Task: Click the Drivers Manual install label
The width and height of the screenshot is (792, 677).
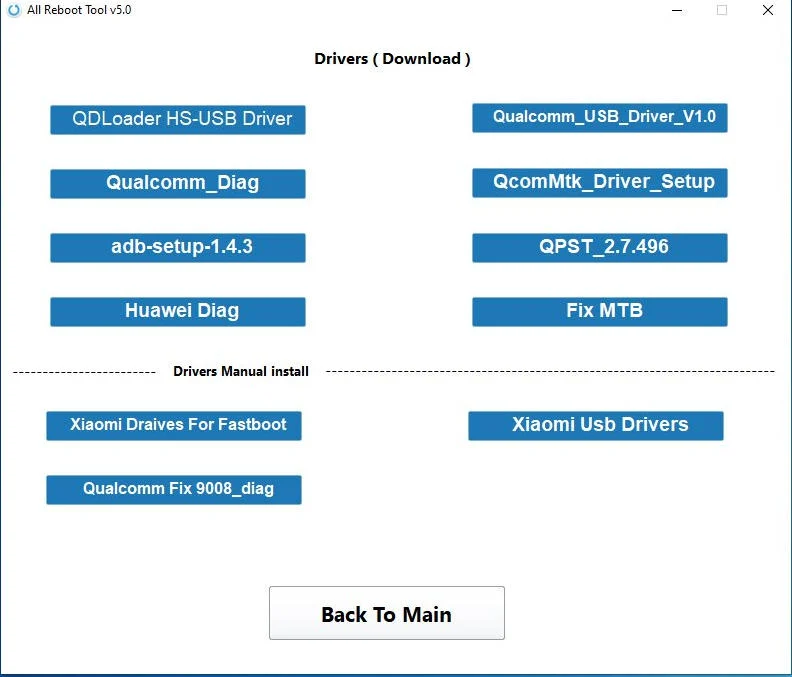Action: tap(241, 371)
